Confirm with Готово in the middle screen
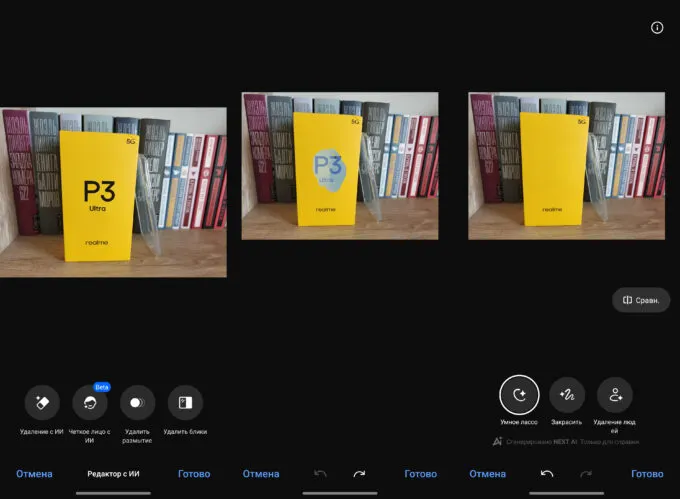Viewport: 680px width, 499px height. coord(421,474)
